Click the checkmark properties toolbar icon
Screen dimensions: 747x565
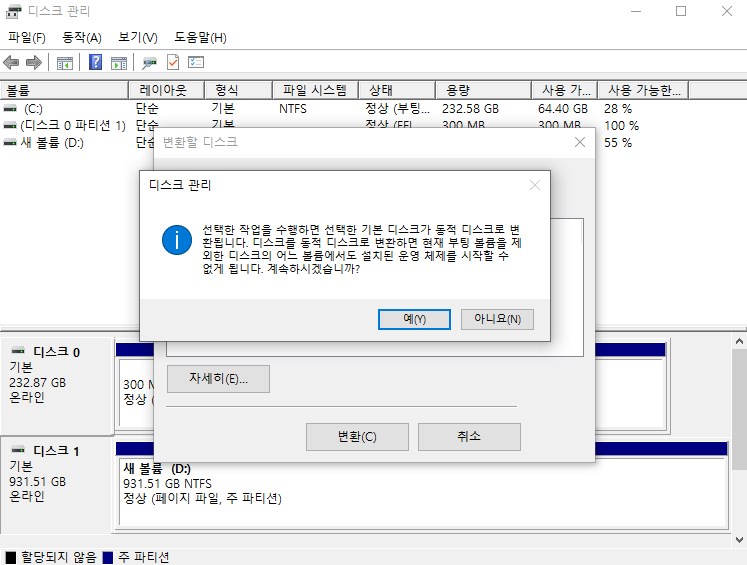[173, 62]
